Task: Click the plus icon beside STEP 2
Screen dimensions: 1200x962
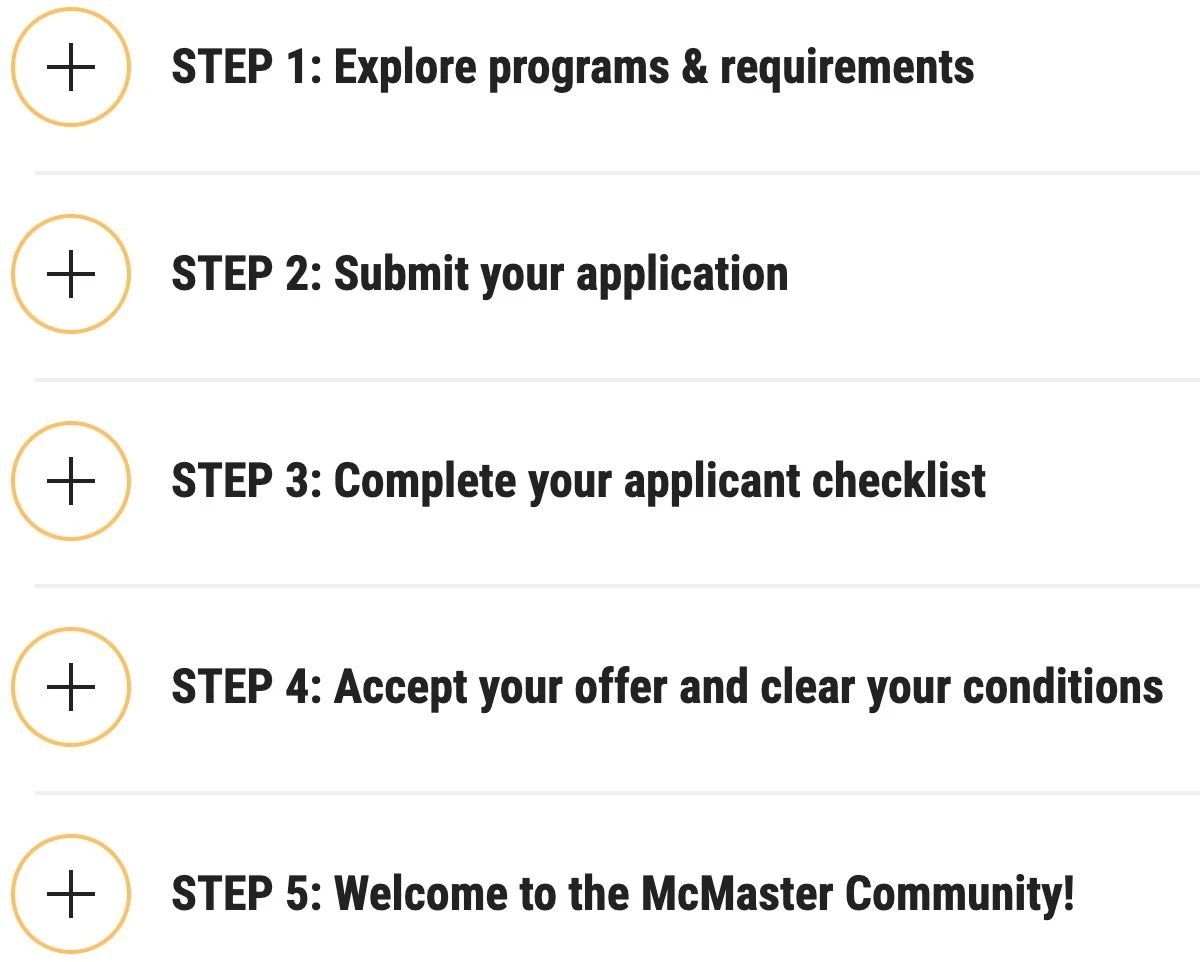Action: tap(71, 275)
